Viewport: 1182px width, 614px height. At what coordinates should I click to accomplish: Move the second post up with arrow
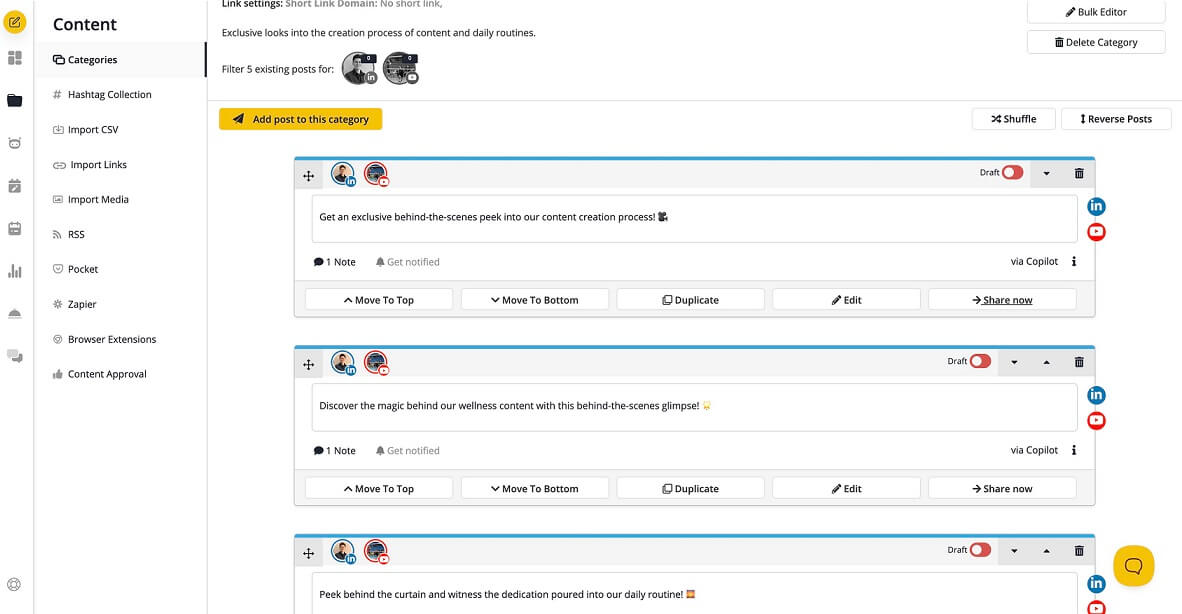click(1046, 362)
